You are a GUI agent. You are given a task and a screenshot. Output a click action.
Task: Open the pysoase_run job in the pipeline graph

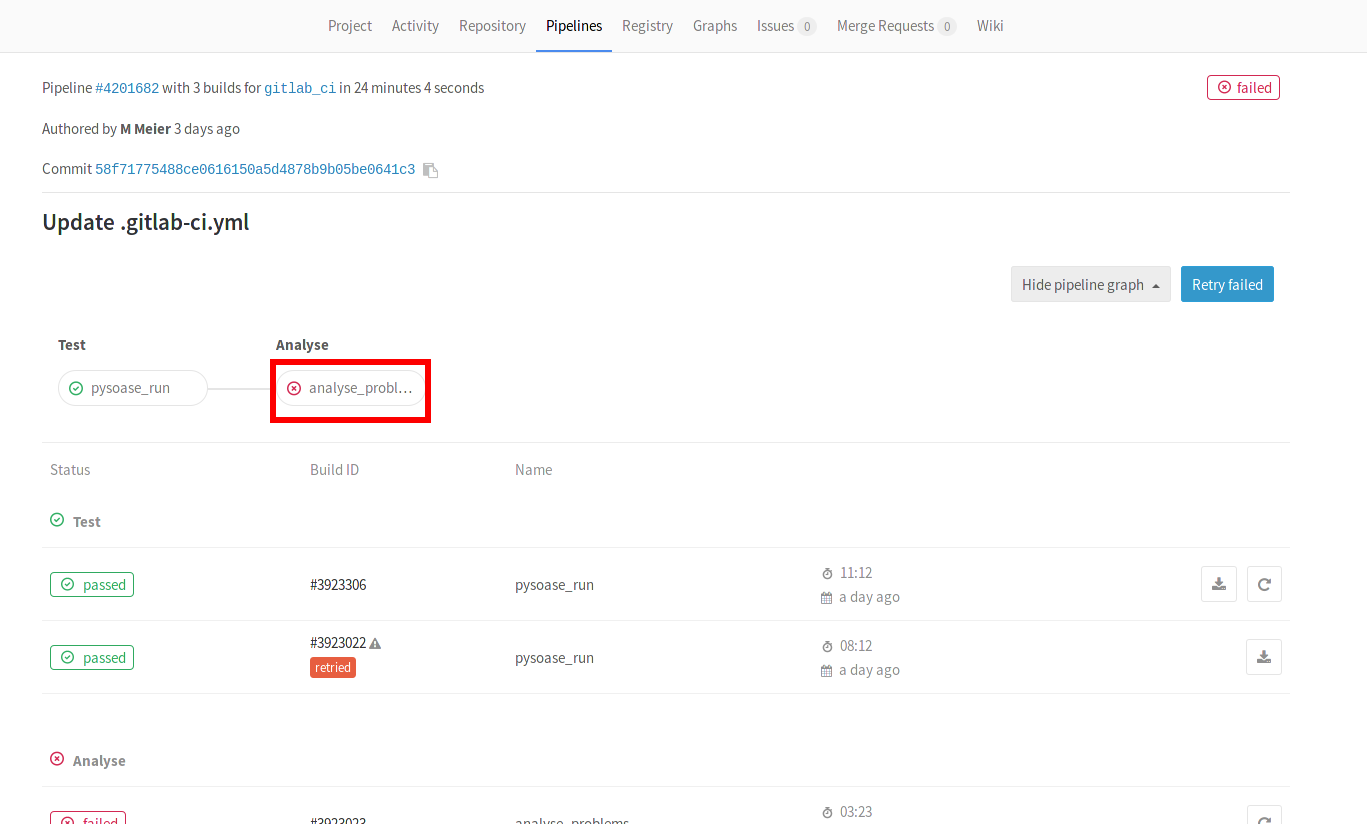click(x=133, y=388)
